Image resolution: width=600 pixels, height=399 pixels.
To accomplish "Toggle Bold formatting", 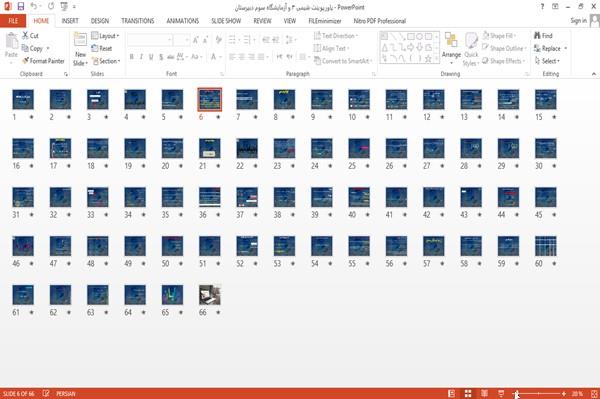I will pyautogui.click(x=131, y=57).
